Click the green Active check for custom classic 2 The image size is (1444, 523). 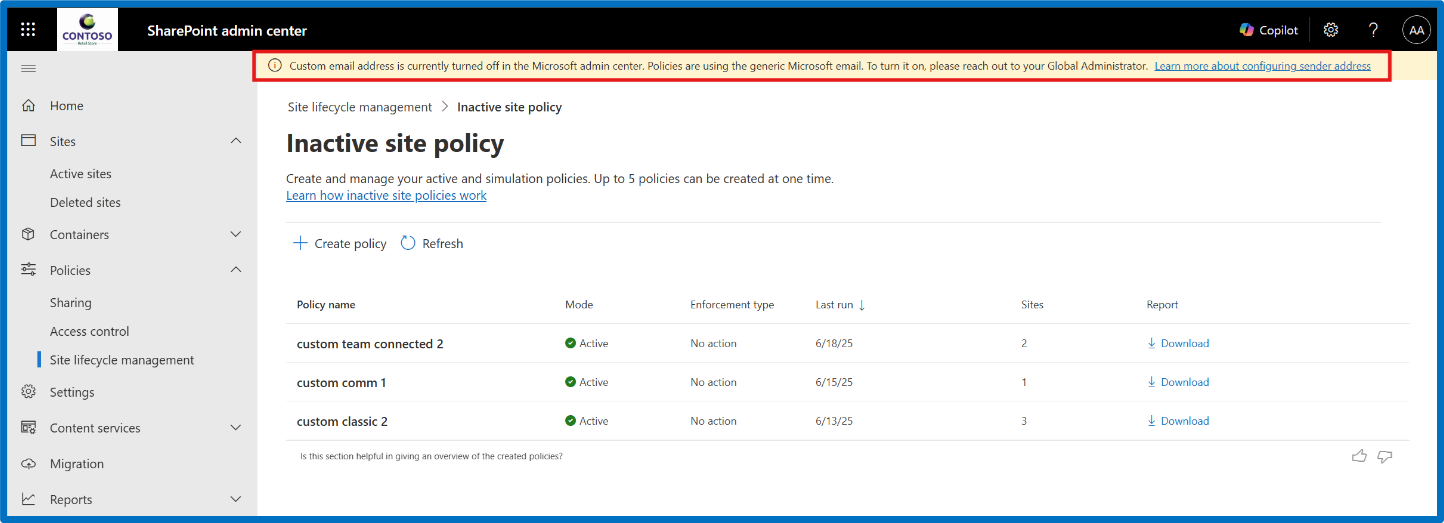click(570, 421)
